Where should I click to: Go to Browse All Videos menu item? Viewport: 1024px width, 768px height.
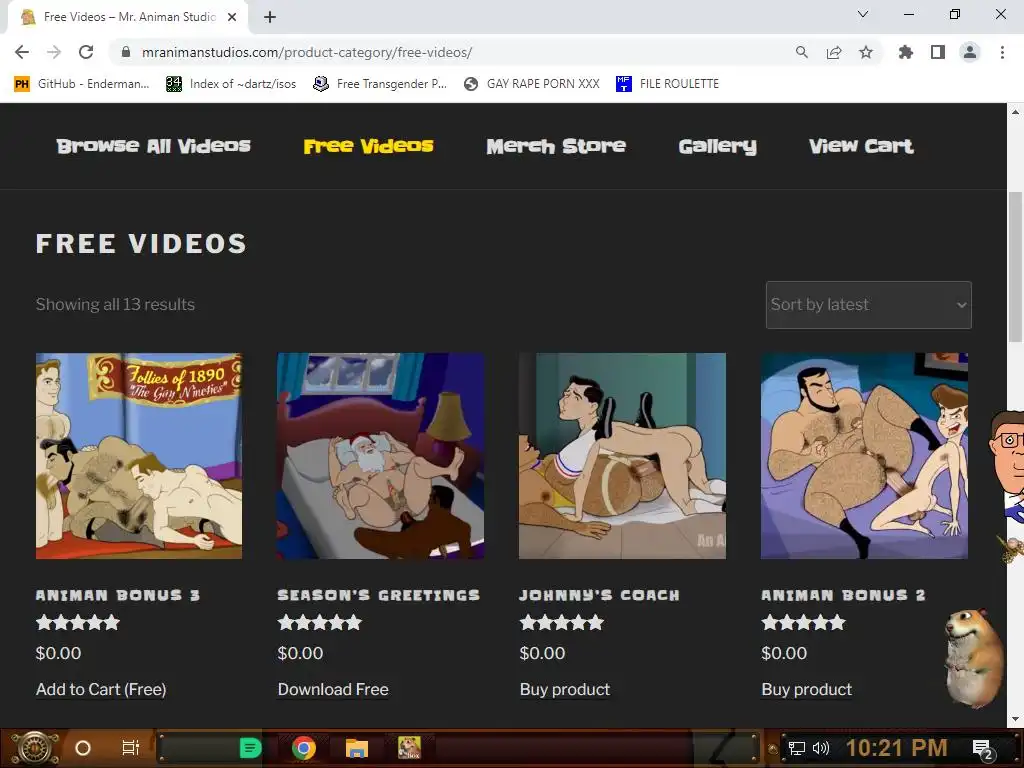click(x=153, y=146)
